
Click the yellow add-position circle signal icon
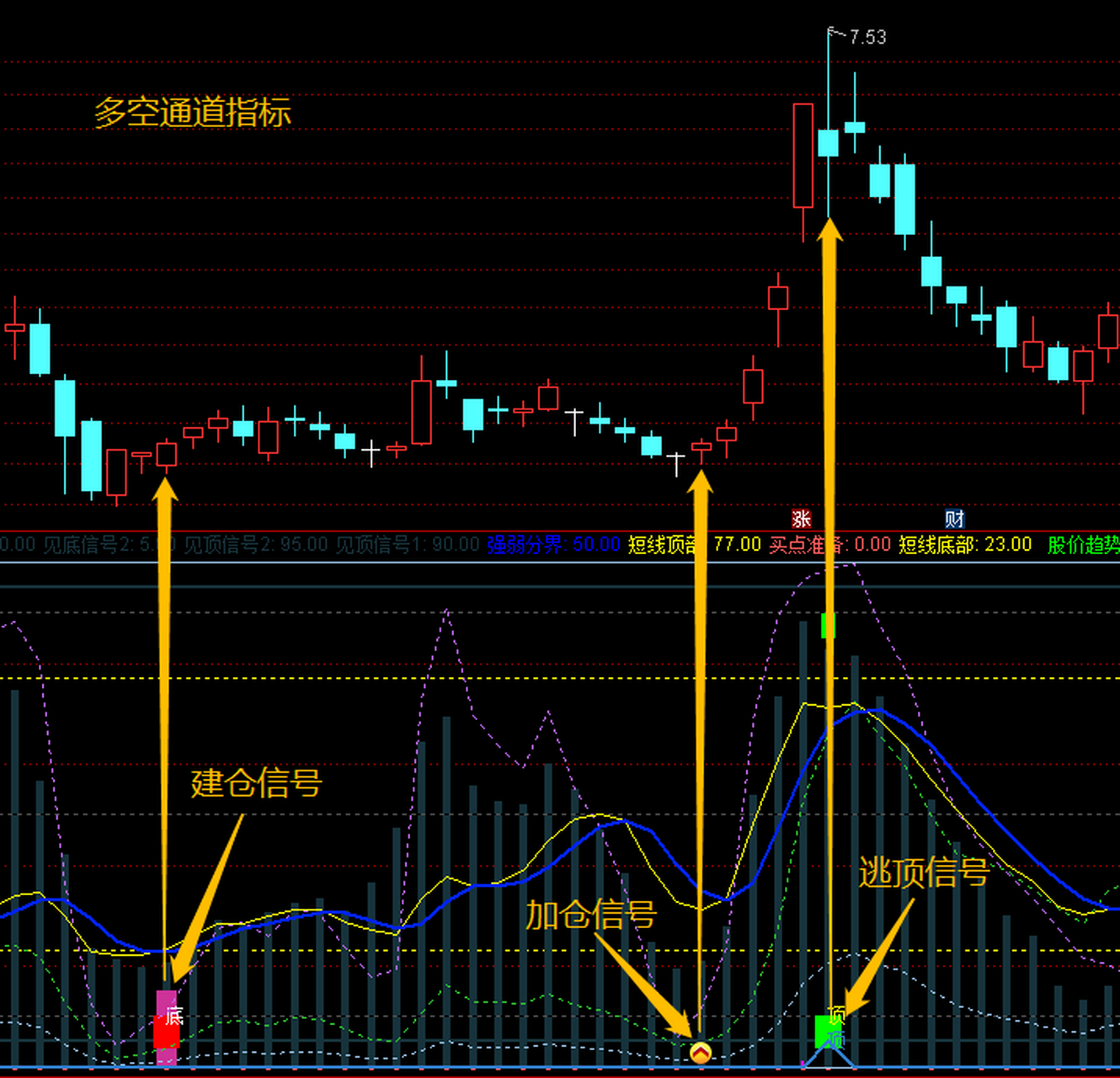click(701, 1052)
